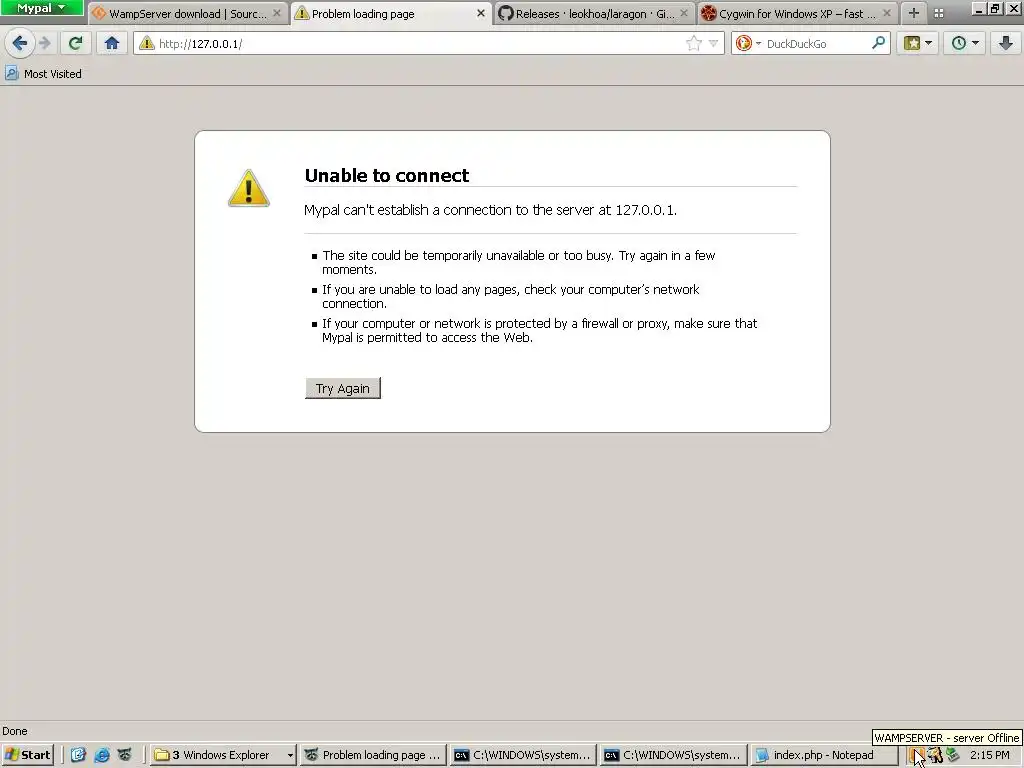The image size is (1024, 768).
Task: Switch to index.php Notepad taskbar button
Action: [823, 755]
